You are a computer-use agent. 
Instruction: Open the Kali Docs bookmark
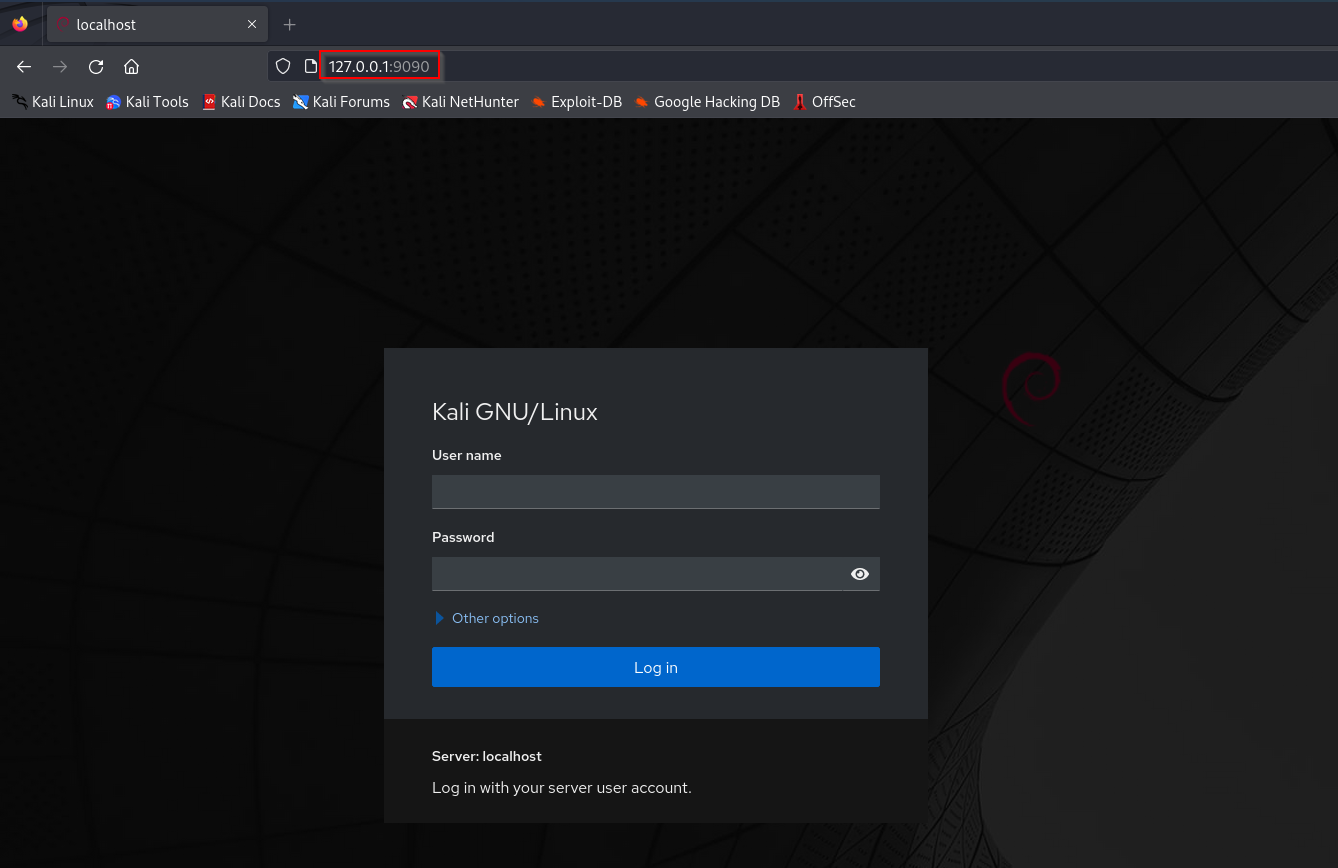pyautogui.click(x=241, y=102)
